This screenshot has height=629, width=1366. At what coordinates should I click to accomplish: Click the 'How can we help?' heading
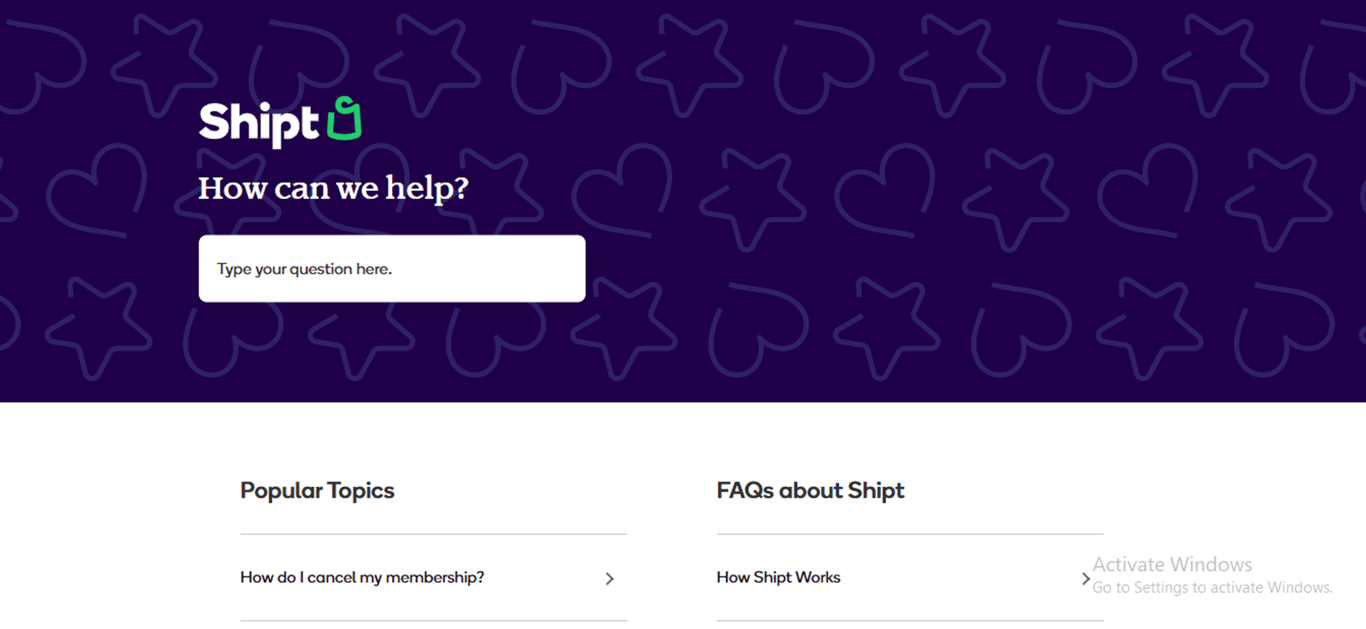click(x=333, y=188)
